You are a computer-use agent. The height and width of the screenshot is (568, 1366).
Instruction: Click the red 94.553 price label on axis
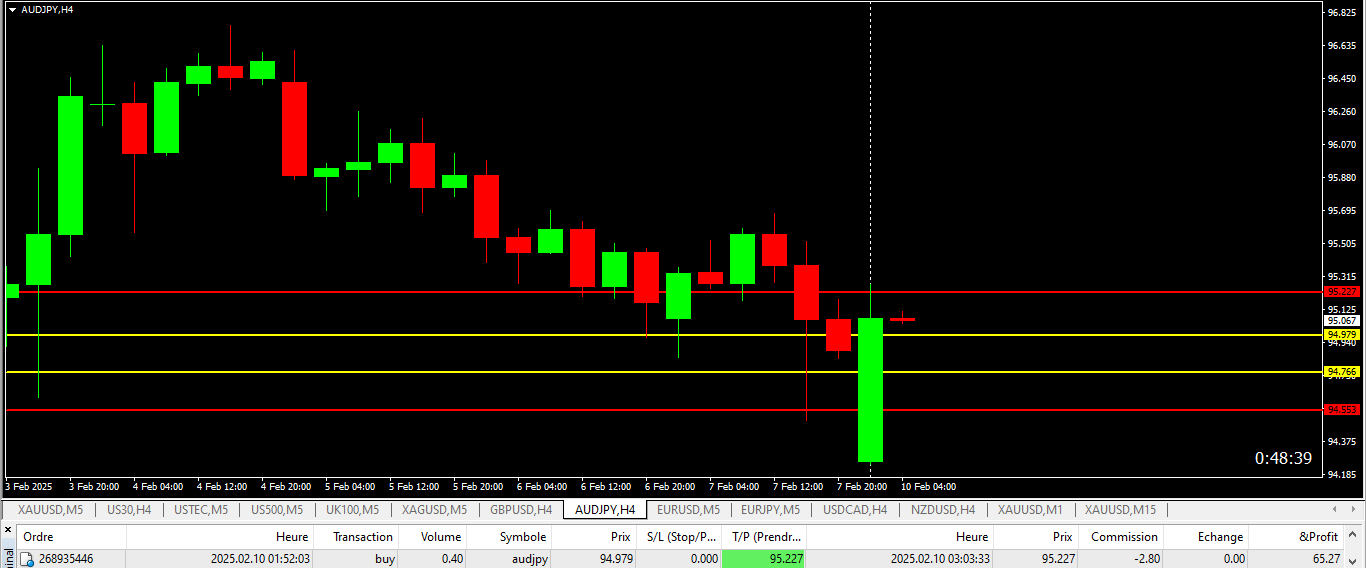pos(1342,410)
